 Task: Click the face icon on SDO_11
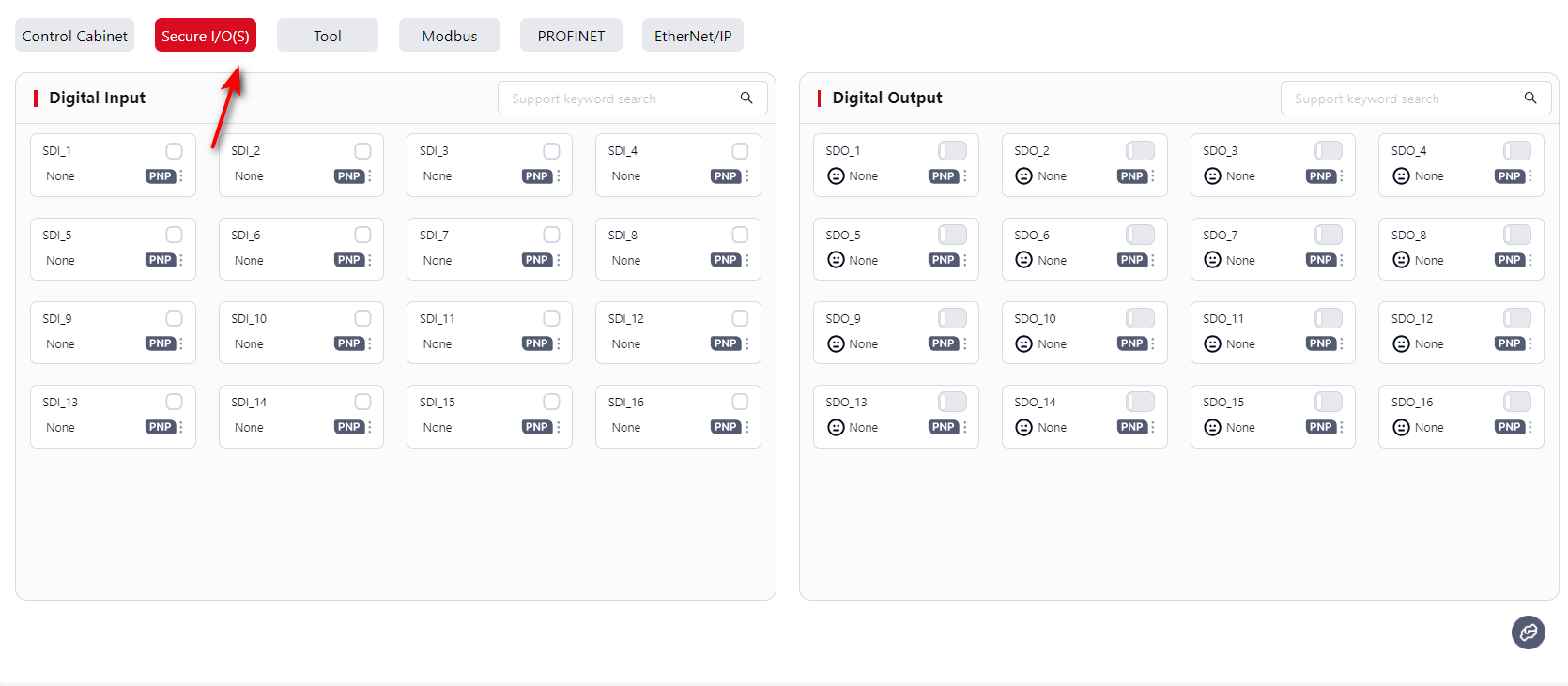(1212, 344)
